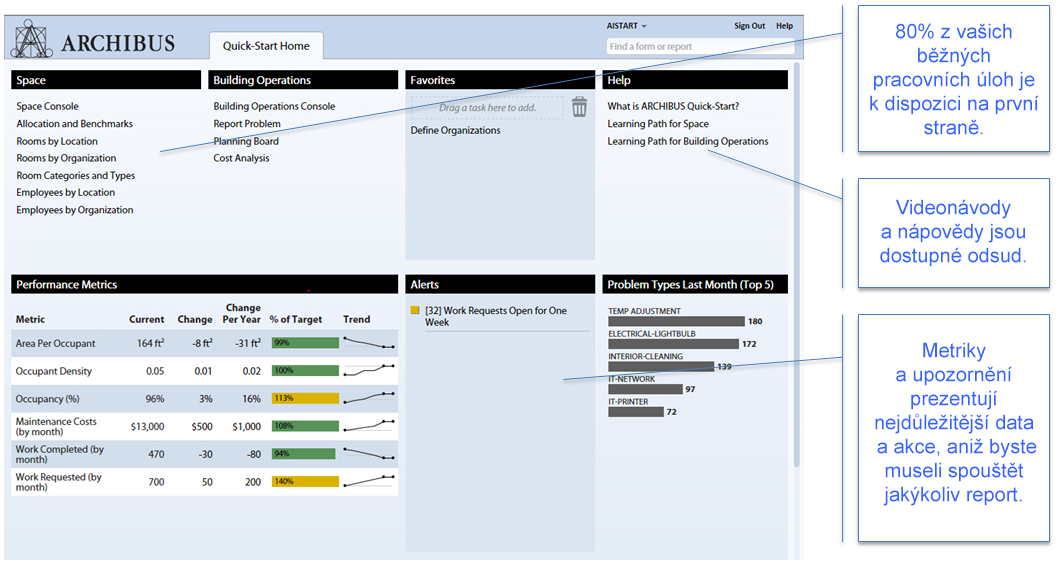Open Allocation and Benchmarks
Viewport: 1063px width, 565px height.
coord(75,124)
